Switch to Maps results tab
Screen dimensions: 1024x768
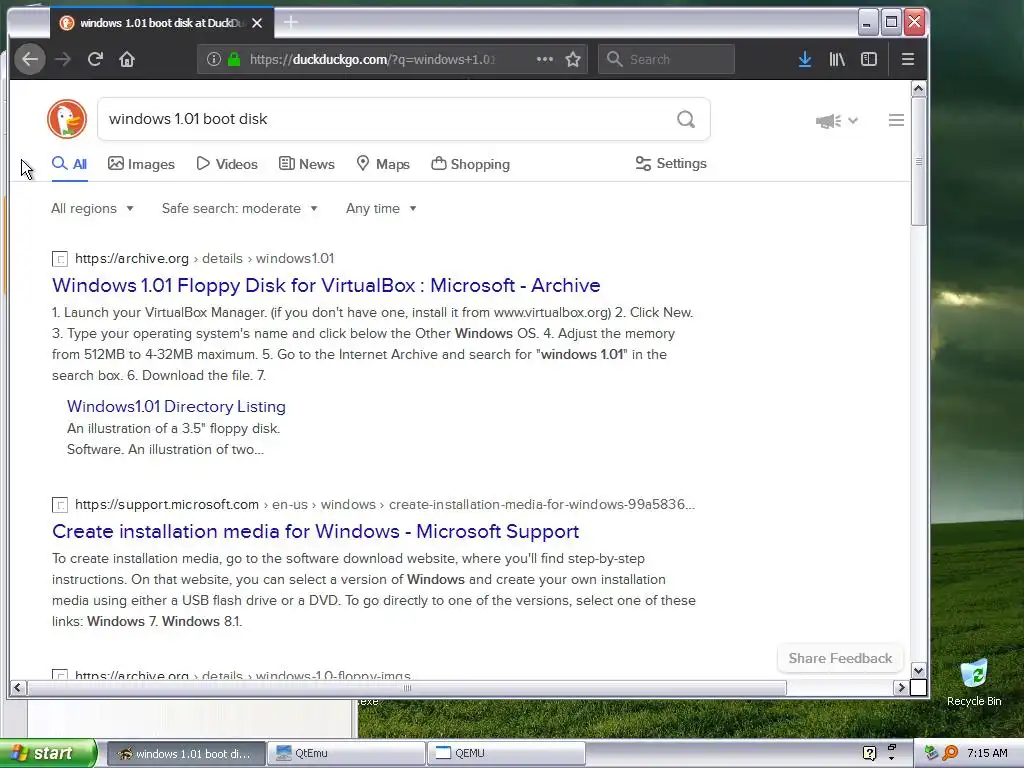click(383, 164)
